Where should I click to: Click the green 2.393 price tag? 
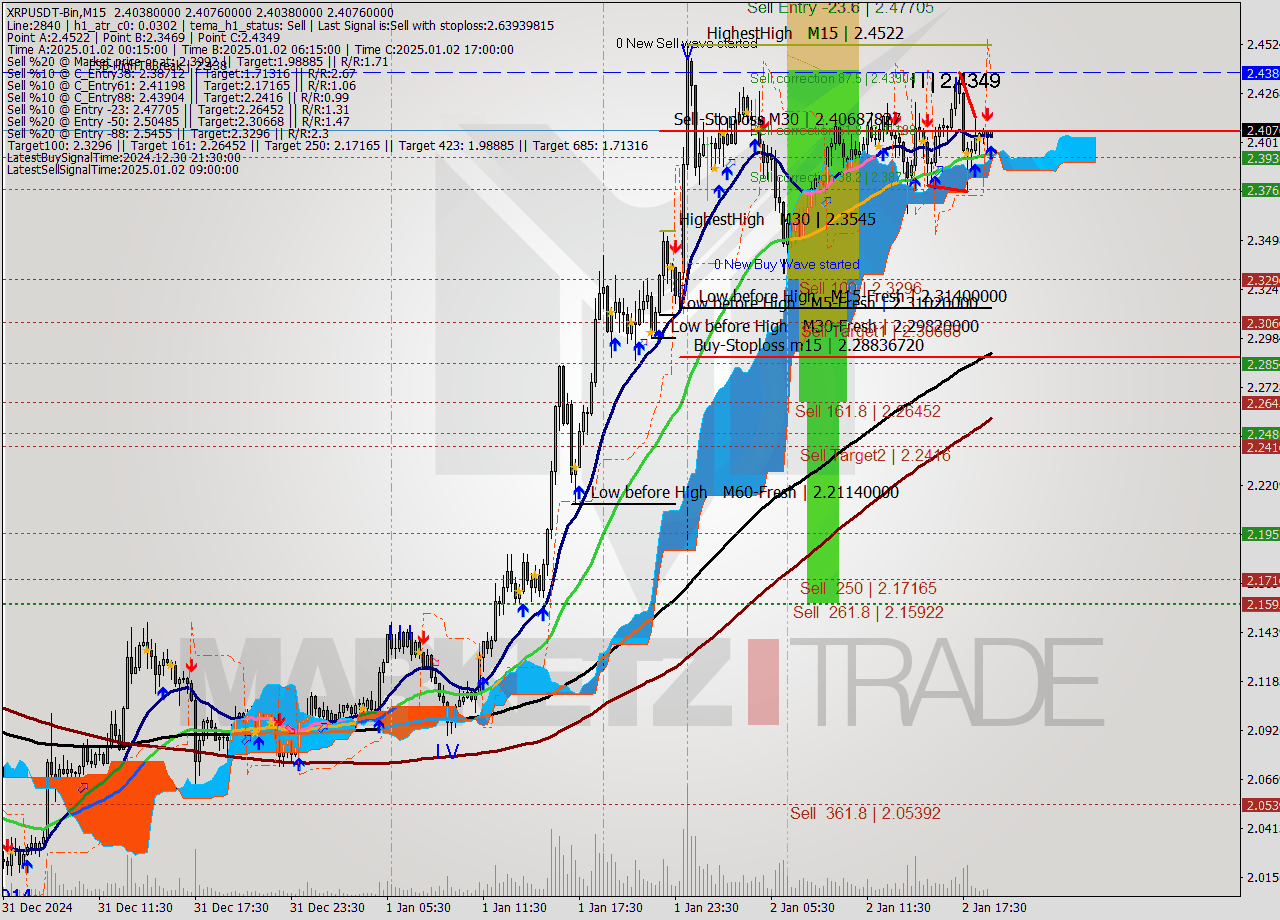click(x=1260, y=158)
